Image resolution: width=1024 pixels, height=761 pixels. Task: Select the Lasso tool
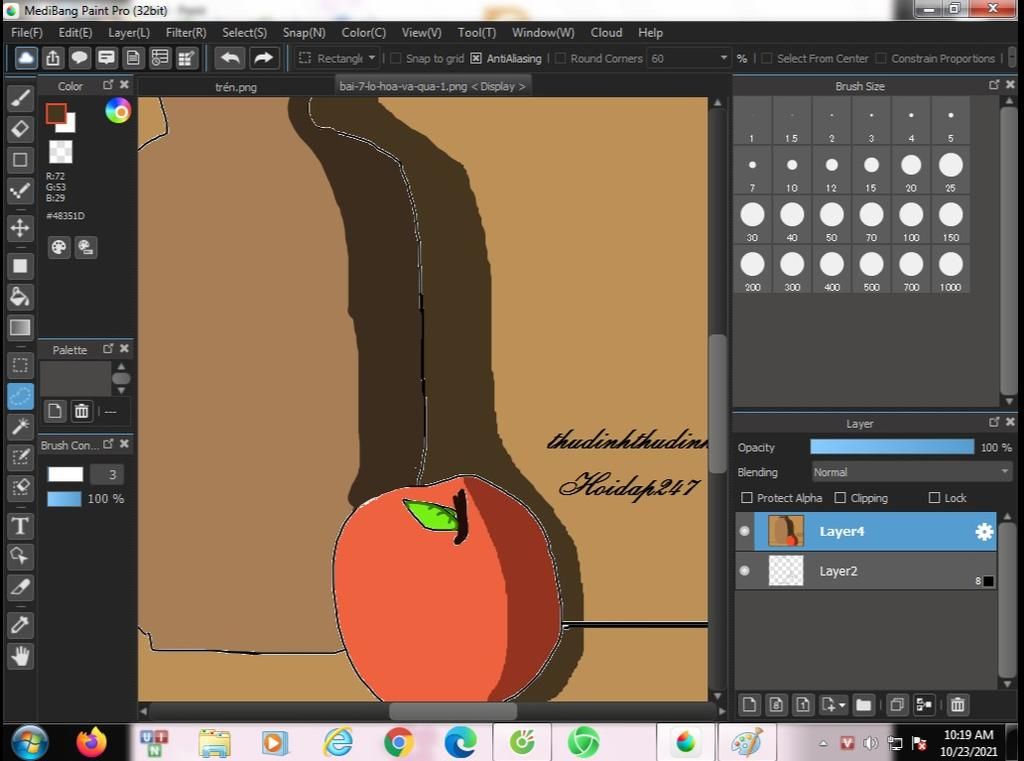pyautogui.click(x=20, y=396)
